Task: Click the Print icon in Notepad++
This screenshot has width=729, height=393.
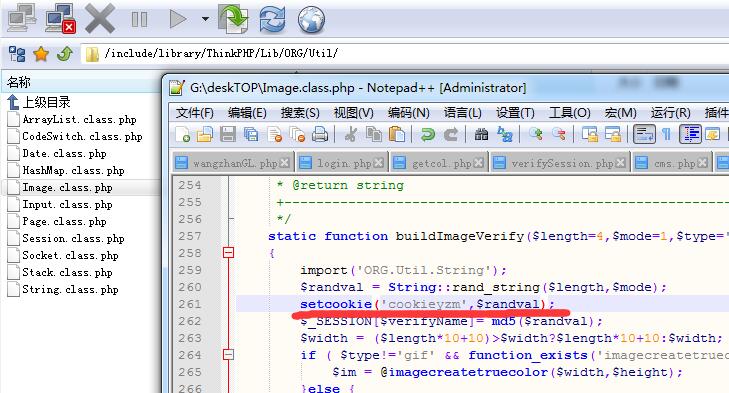Action: 320,134
